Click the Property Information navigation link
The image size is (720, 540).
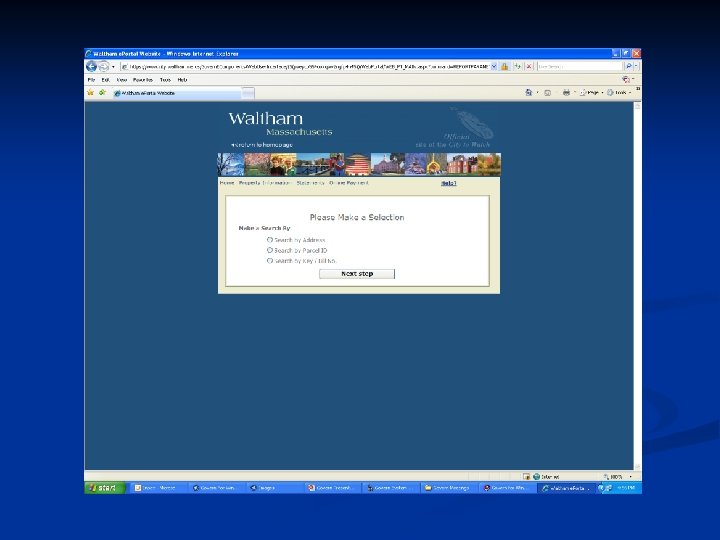[264, 183]
